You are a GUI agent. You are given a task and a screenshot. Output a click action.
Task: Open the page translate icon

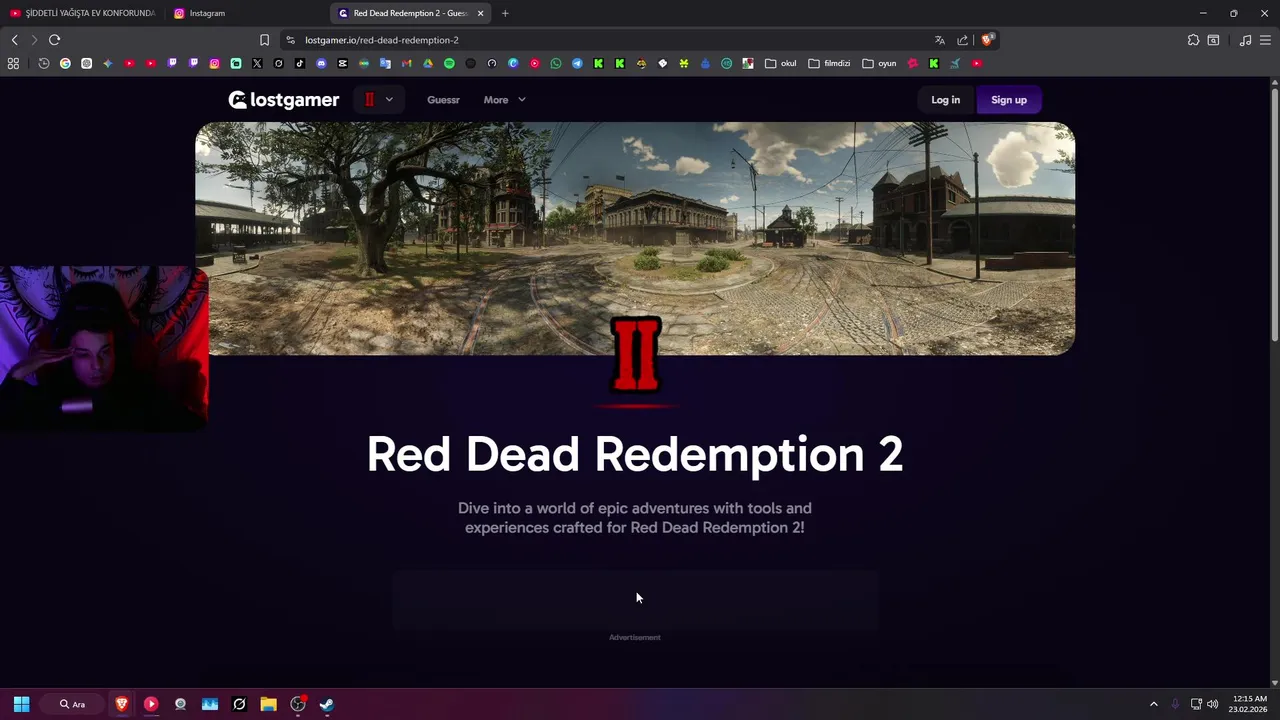(x=939, y=40)
